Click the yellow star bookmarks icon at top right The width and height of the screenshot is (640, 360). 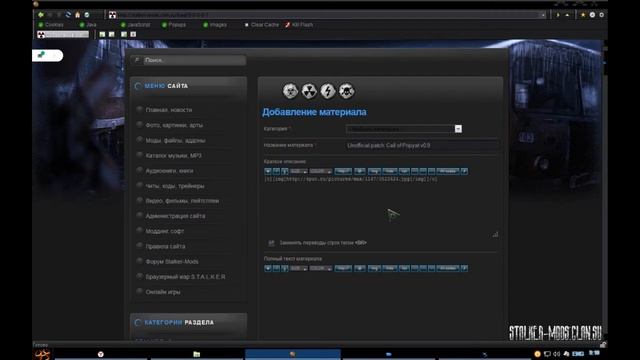coord(583,15)
